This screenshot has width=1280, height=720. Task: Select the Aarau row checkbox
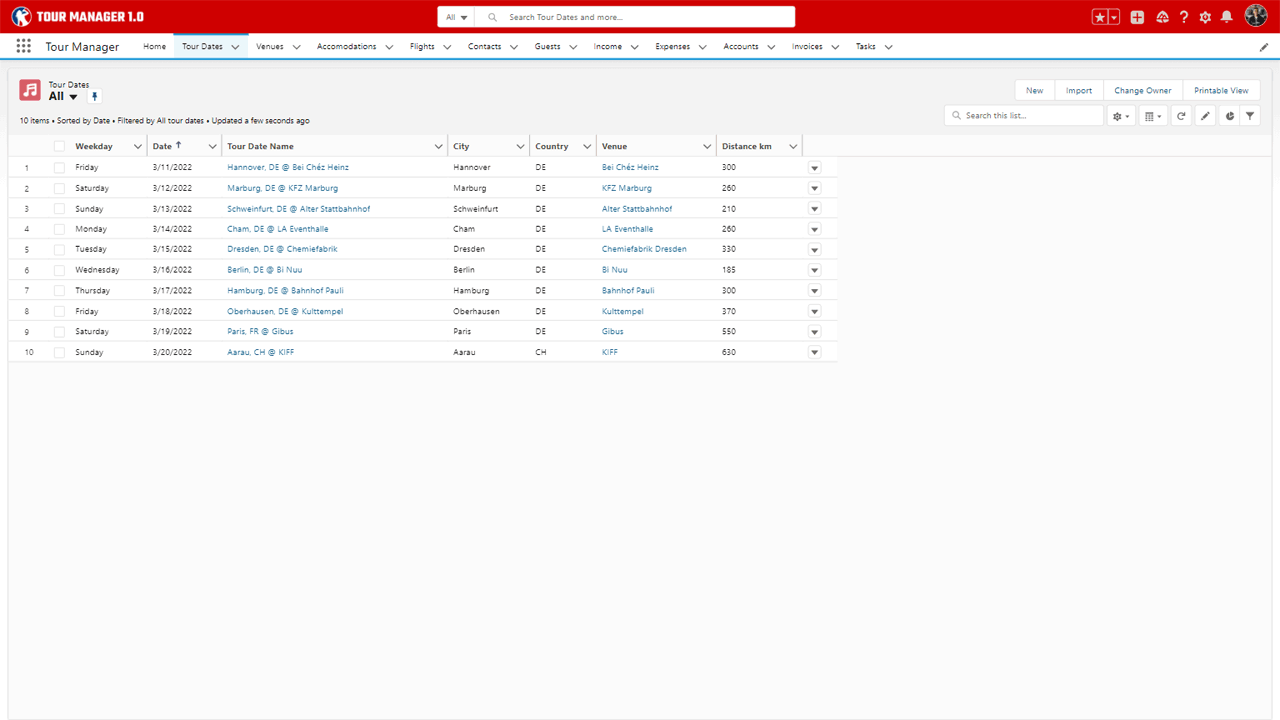coord(59,352)
